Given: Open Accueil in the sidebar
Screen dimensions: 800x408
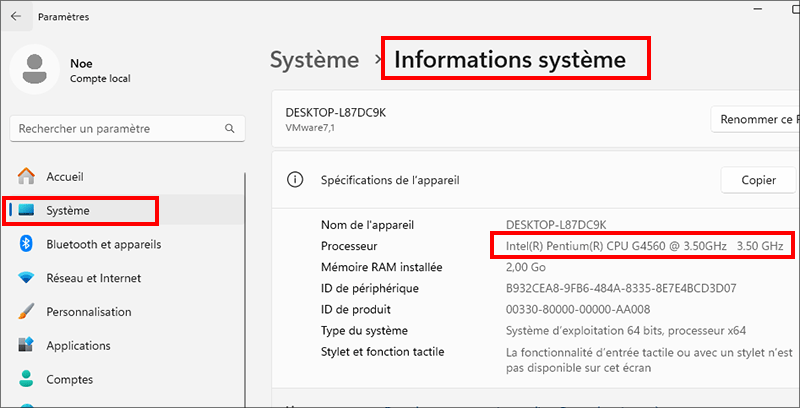Looking at the screenshot, I should click(126, 177).
